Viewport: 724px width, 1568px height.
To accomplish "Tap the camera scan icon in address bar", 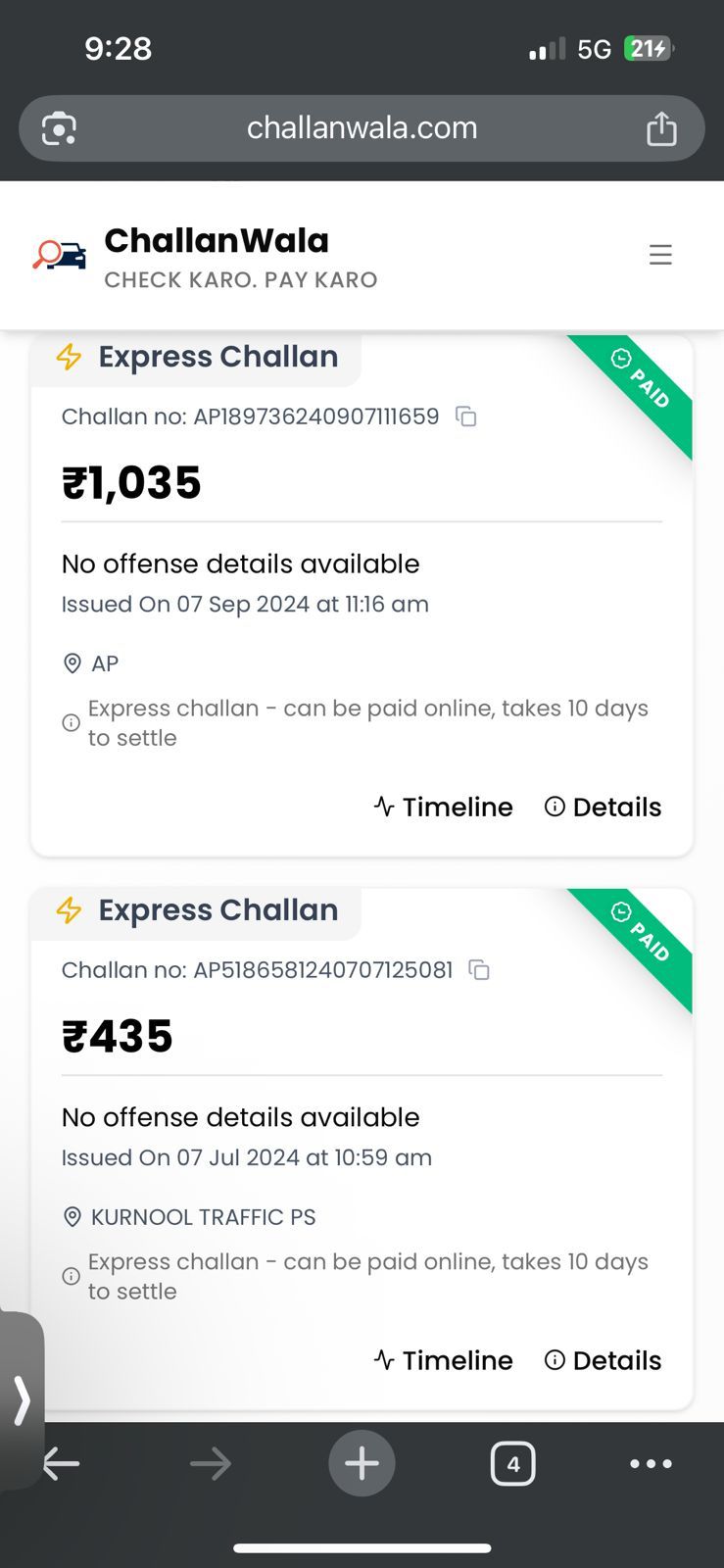I will point(59,128).
